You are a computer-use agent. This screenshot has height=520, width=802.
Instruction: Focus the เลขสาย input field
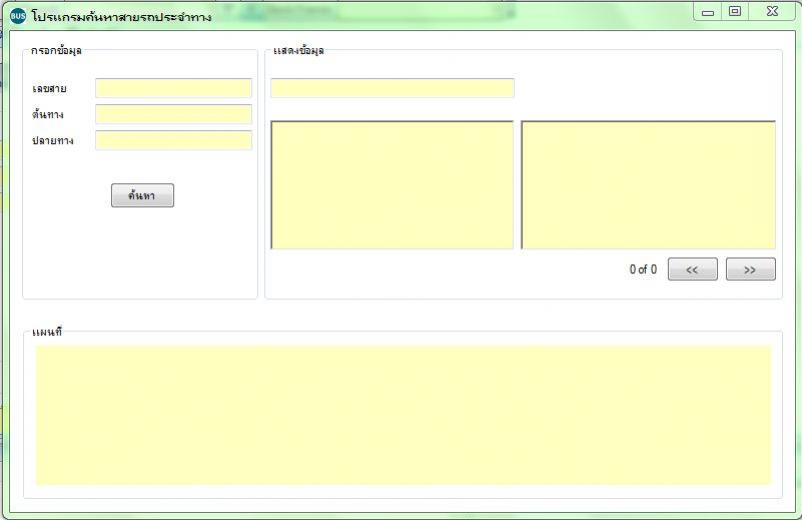pos(173,88)
